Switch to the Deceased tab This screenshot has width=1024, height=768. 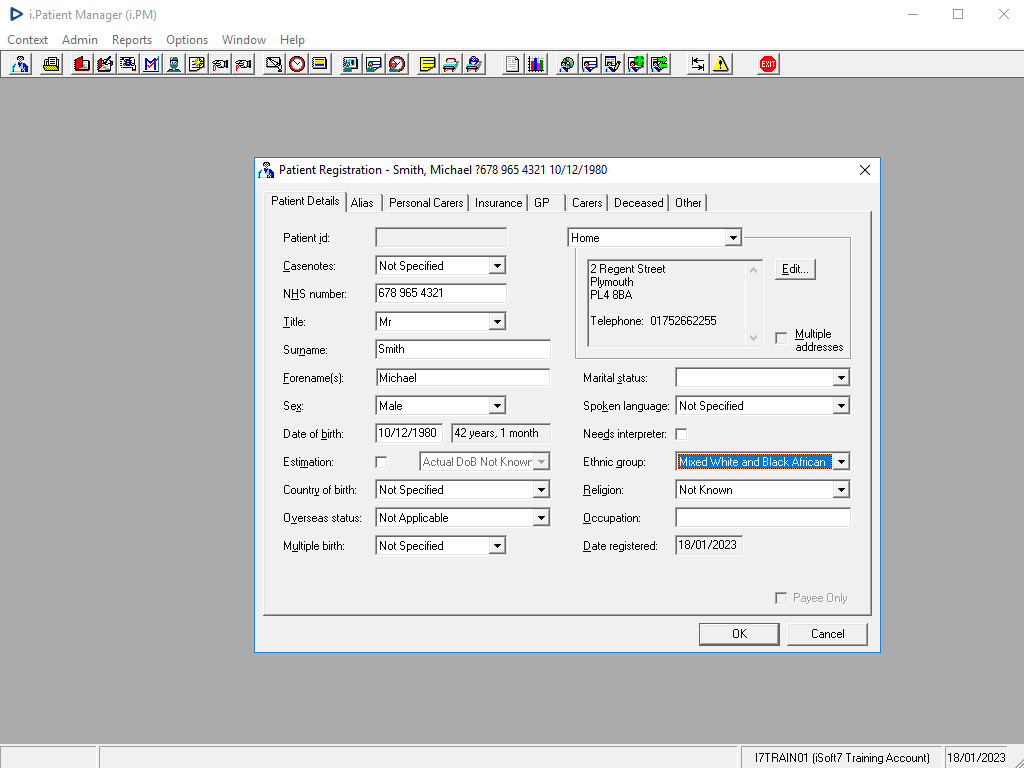click(639, 203)
